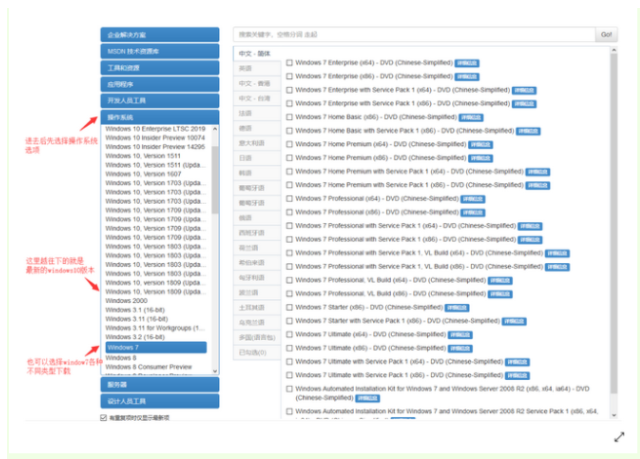The height and width of the screenshot is (459, 640).
Task: Switch to the 英语 language tab
Action: coord(257,68)
